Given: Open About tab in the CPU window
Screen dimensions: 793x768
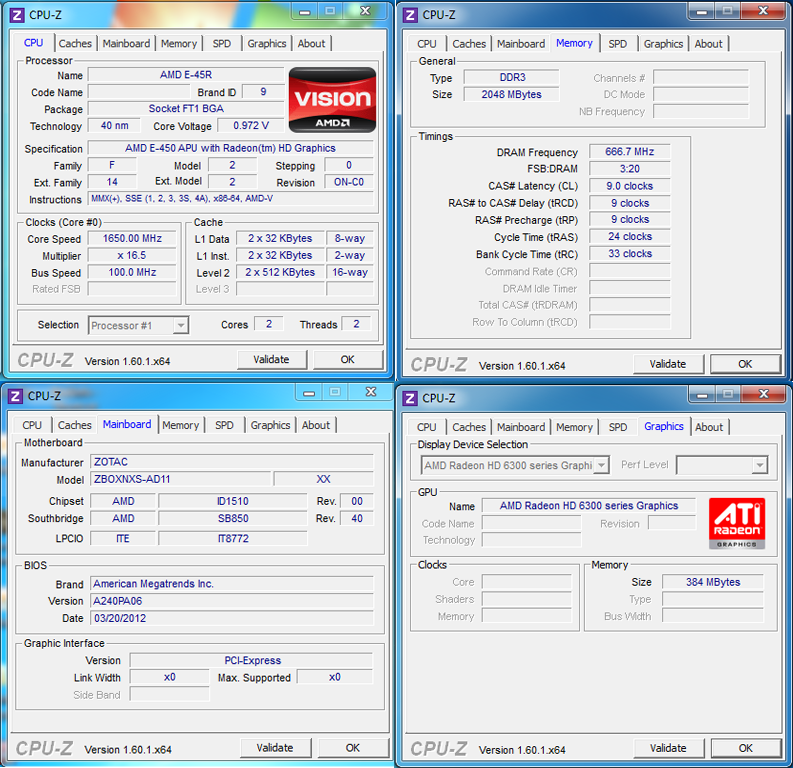Looking at the screenshot, I should [311, 43].
